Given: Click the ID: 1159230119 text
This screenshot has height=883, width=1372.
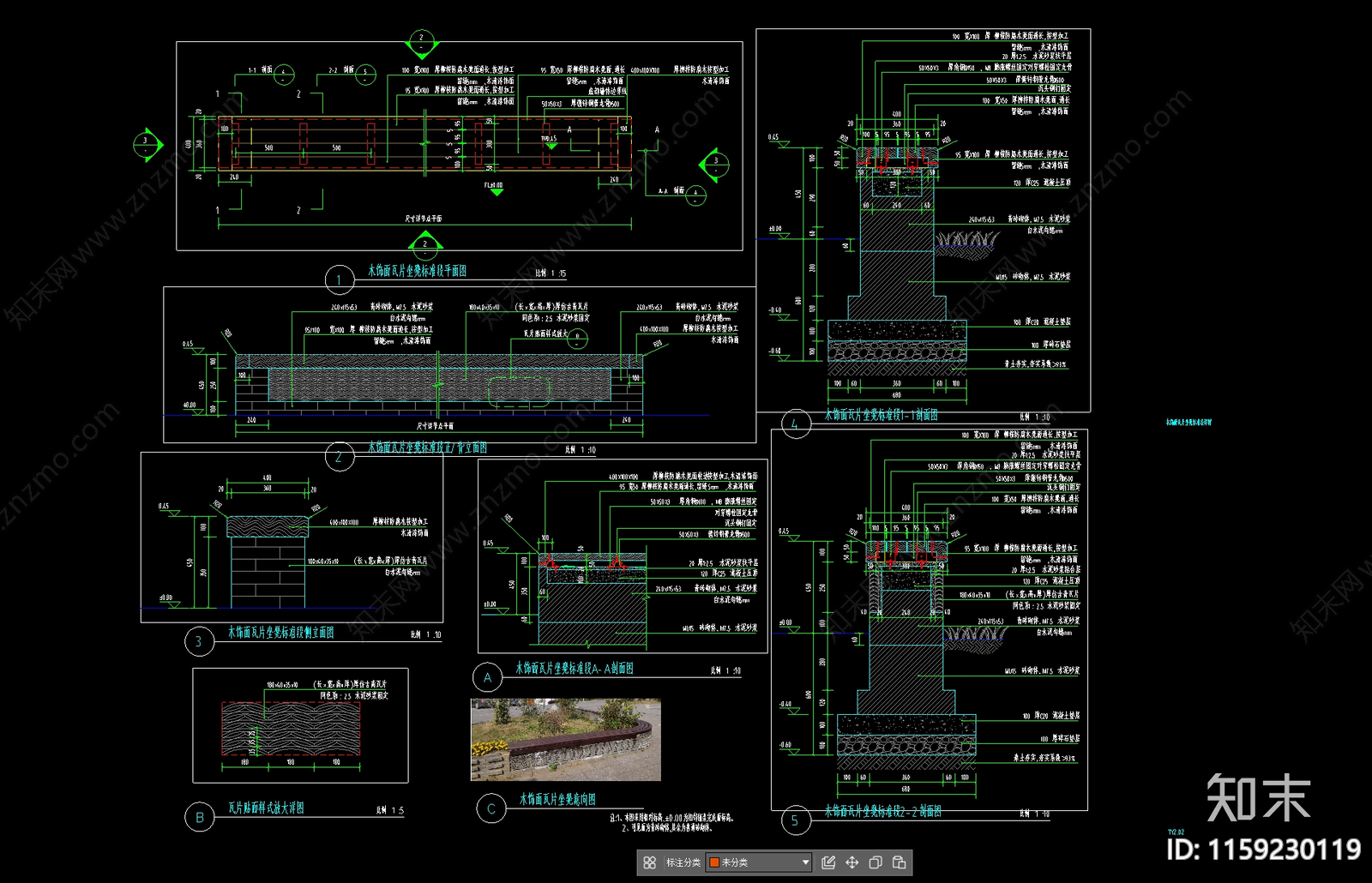Looking at the screenshot, I should click(1264, 850).
